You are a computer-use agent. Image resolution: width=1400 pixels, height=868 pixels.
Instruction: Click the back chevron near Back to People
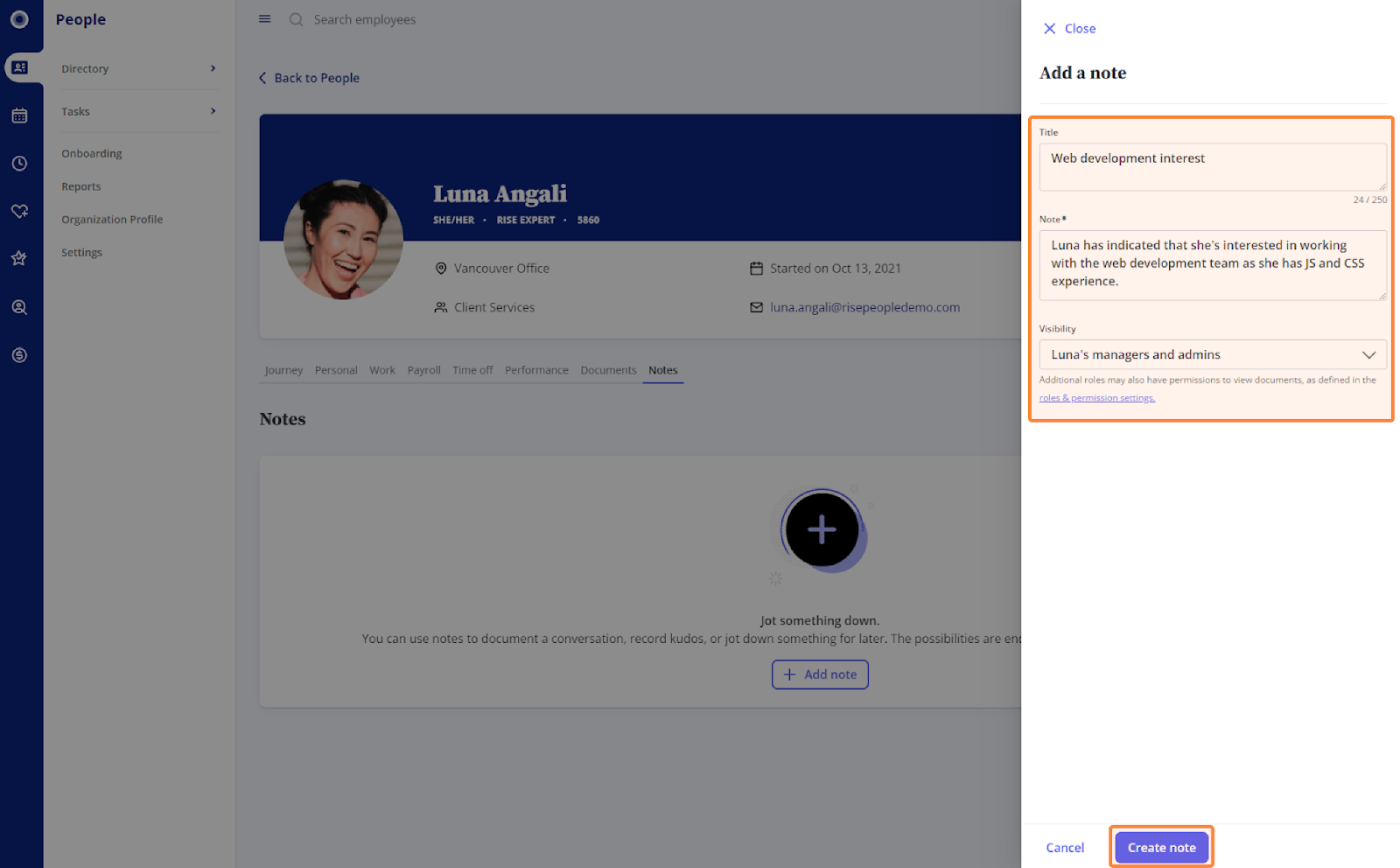262,78
